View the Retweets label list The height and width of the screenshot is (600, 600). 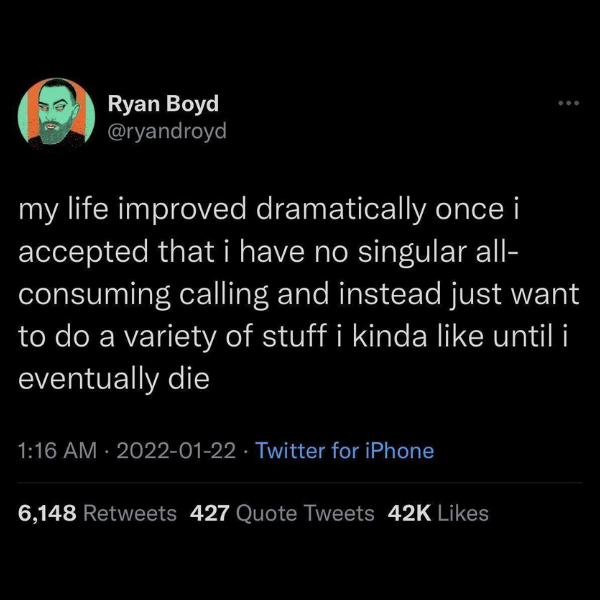[130, 513]
